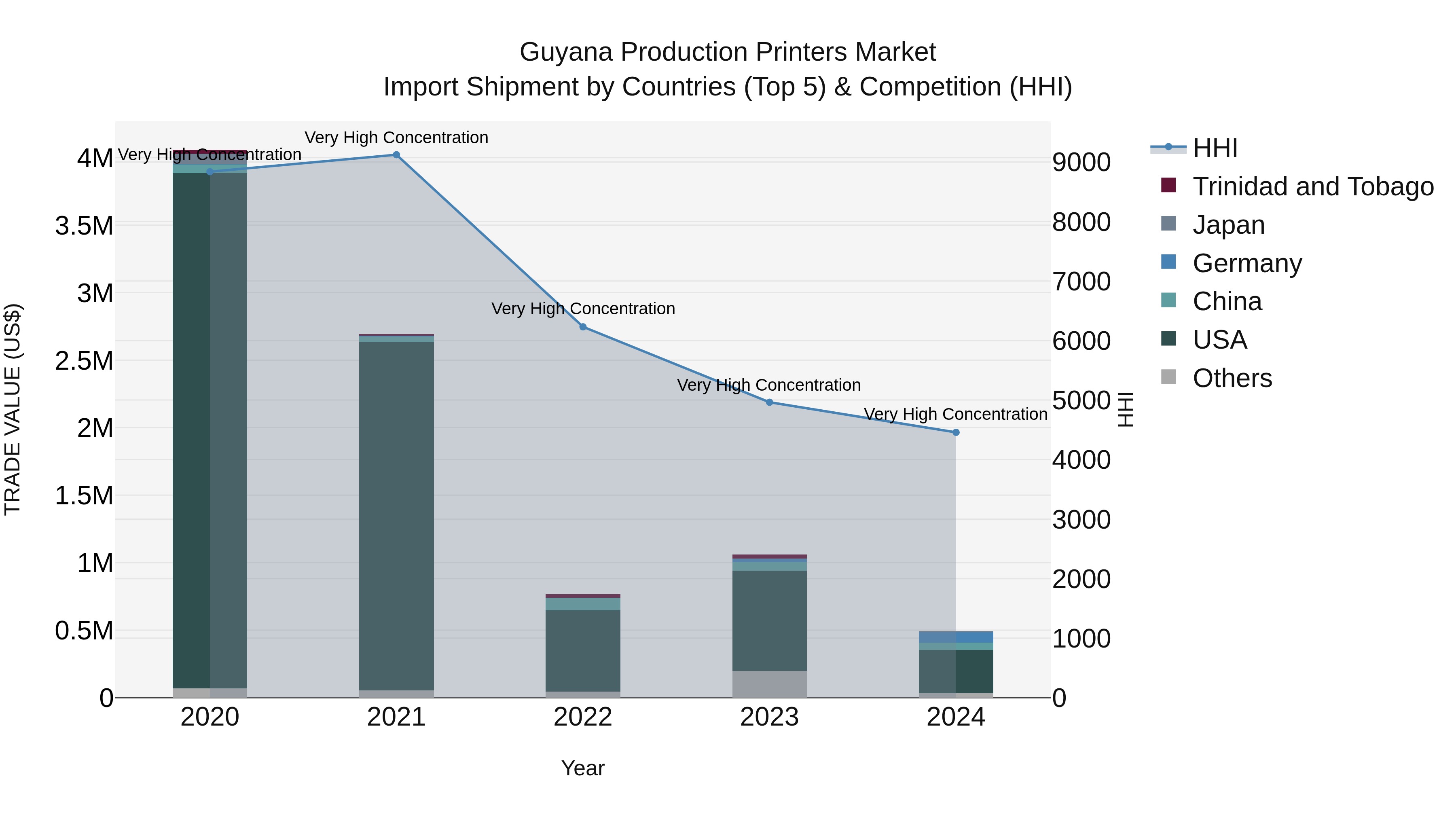Click the Germany blue legend swatch
This screenshot has width=1456, height=819.
[1168, 262]
